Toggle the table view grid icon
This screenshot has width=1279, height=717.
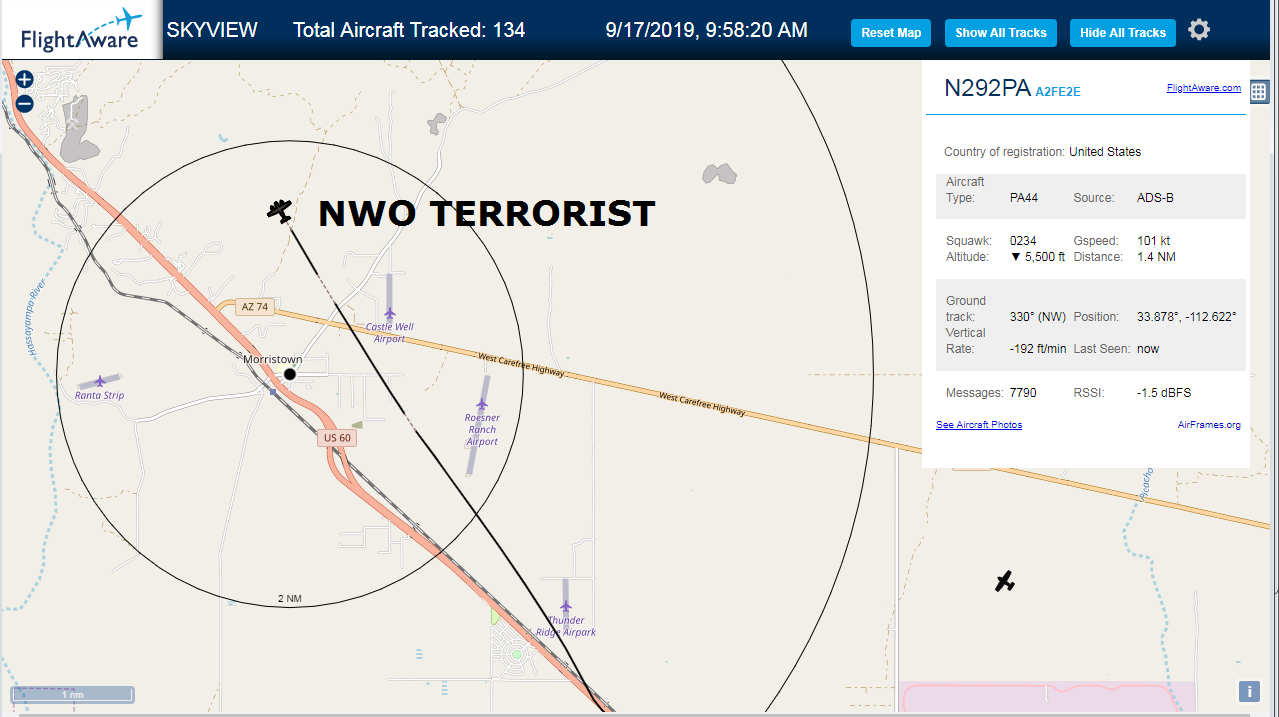coord(1259,92)
